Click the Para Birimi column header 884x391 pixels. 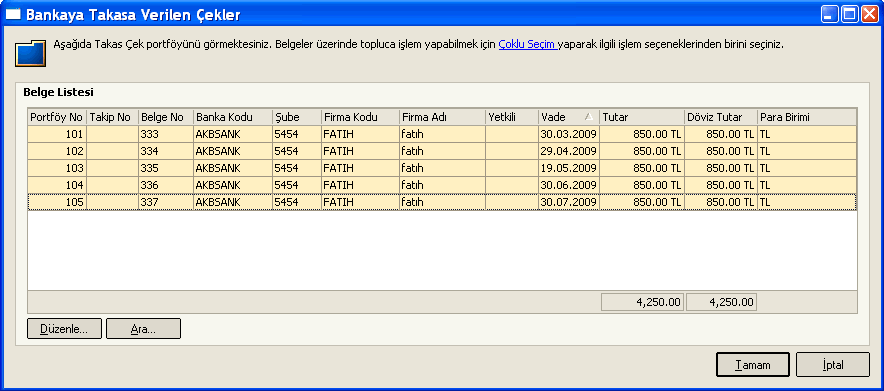[x=807, y=117]
